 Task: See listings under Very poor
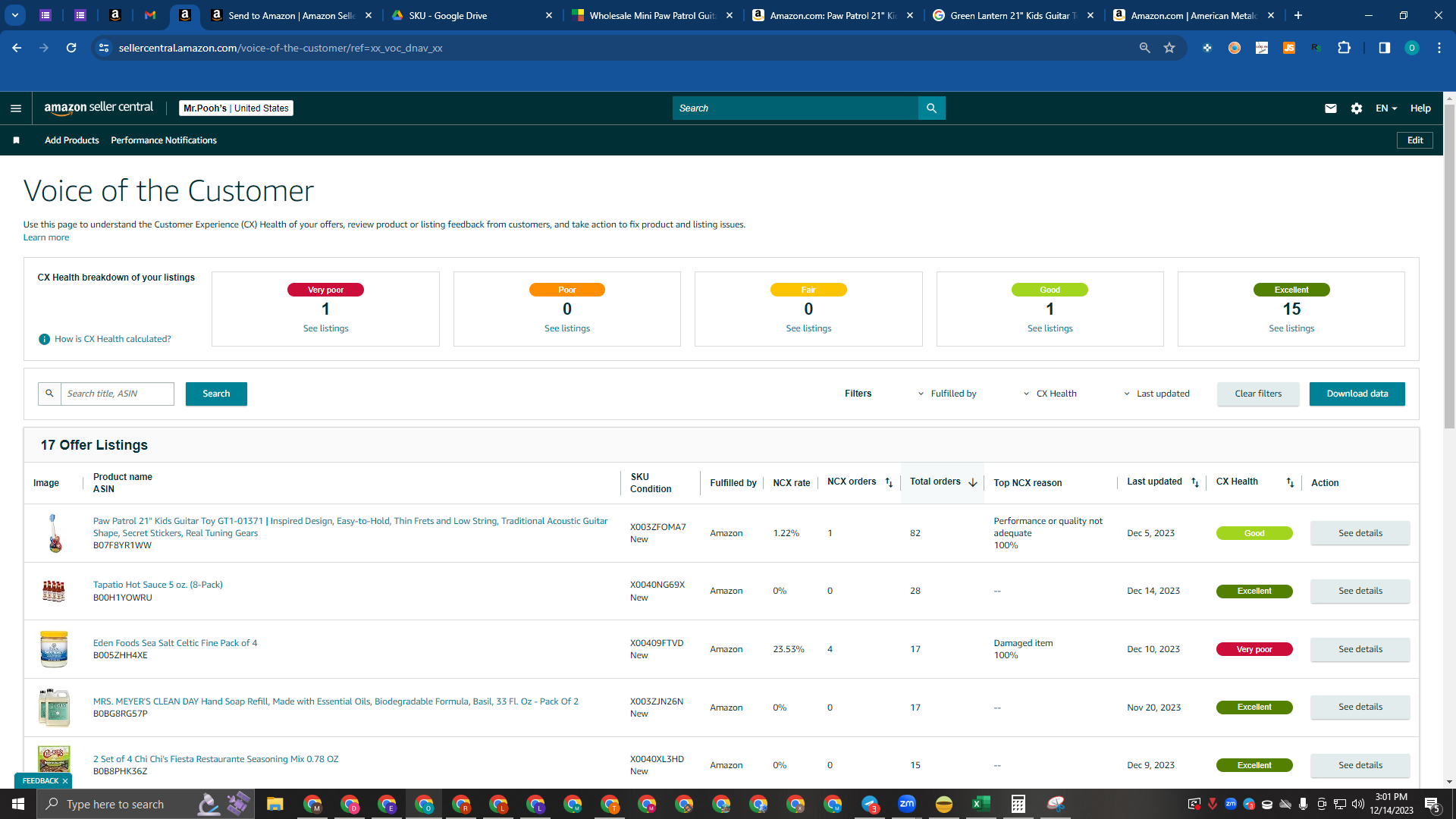(326, 328)
